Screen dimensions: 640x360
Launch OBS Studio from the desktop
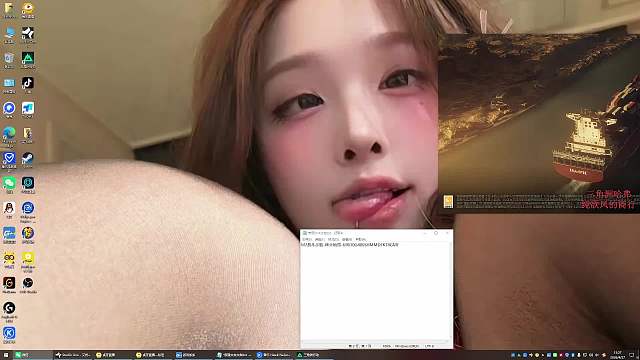[x=28, y=285]
